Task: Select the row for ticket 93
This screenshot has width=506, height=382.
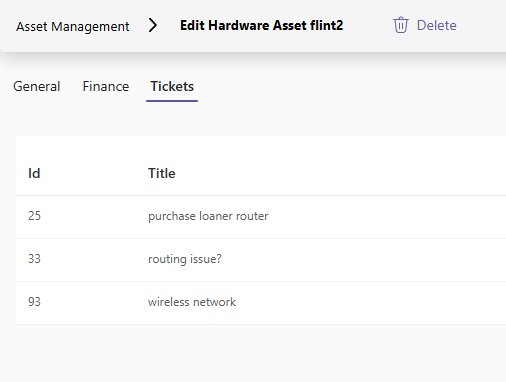Action: pos(261,303)
